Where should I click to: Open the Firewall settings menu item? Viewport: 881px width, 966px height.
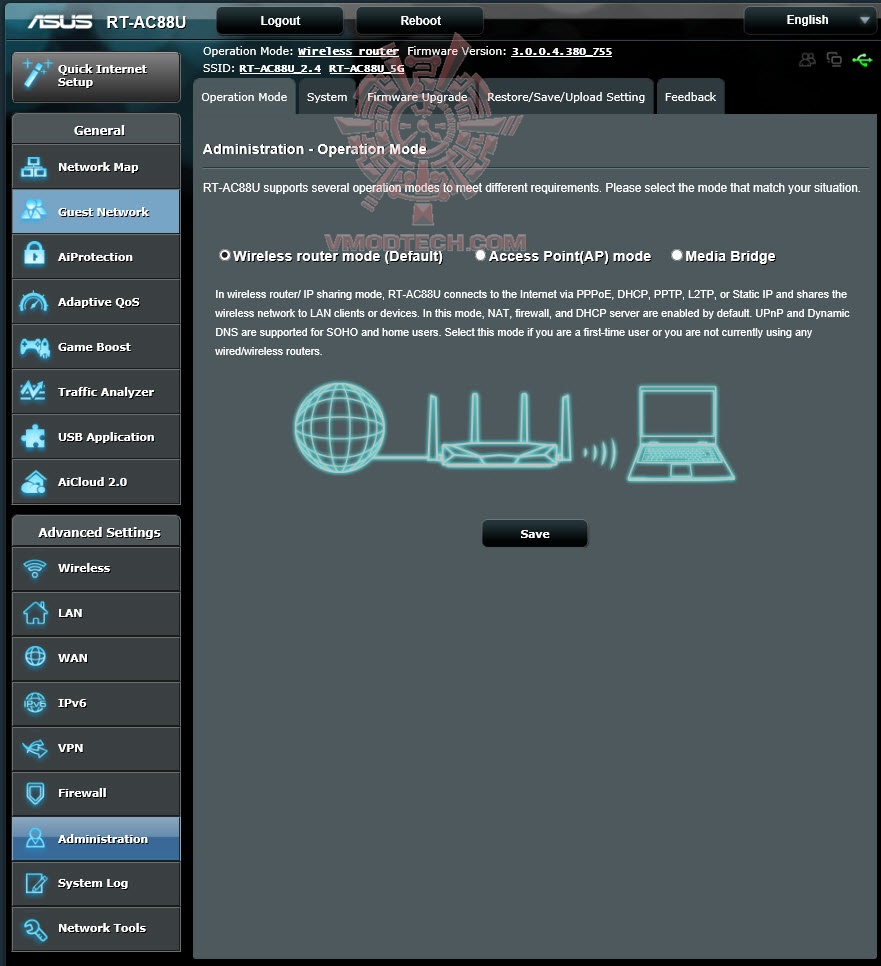pyautogui.click(x=96, y=794)
